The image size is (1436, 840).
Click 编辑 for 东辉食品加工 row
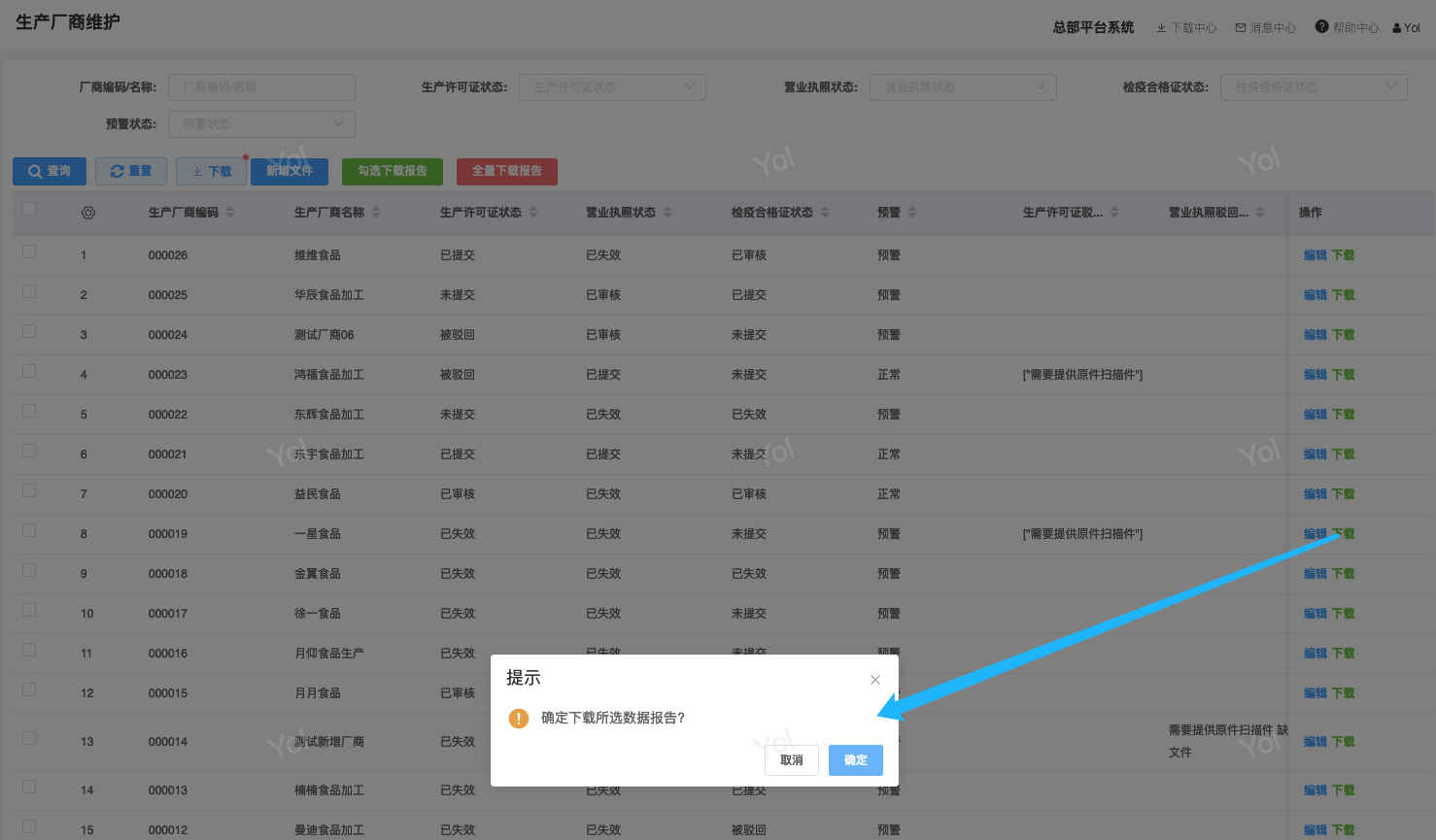pos(1316,415)
